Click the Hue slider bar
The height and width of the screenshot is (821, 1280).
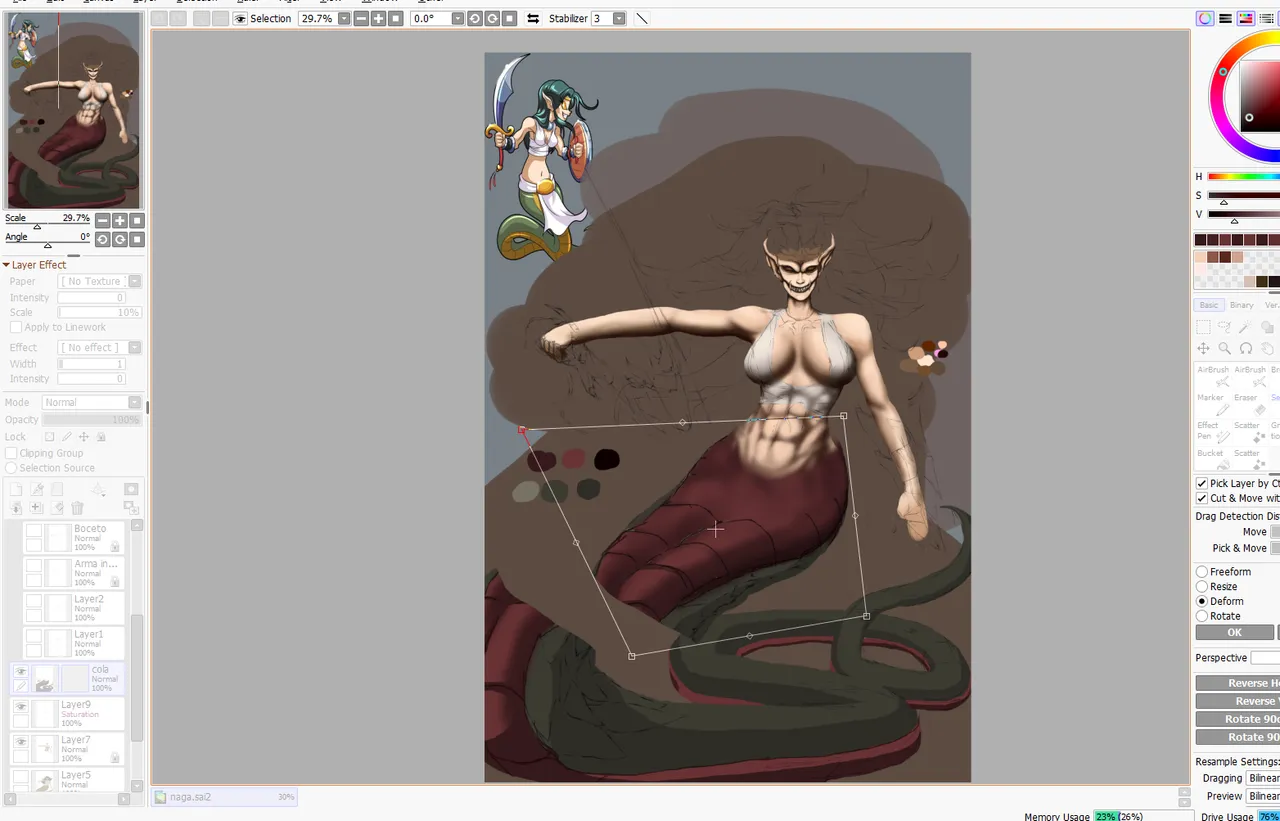(x=1243, y=177)
